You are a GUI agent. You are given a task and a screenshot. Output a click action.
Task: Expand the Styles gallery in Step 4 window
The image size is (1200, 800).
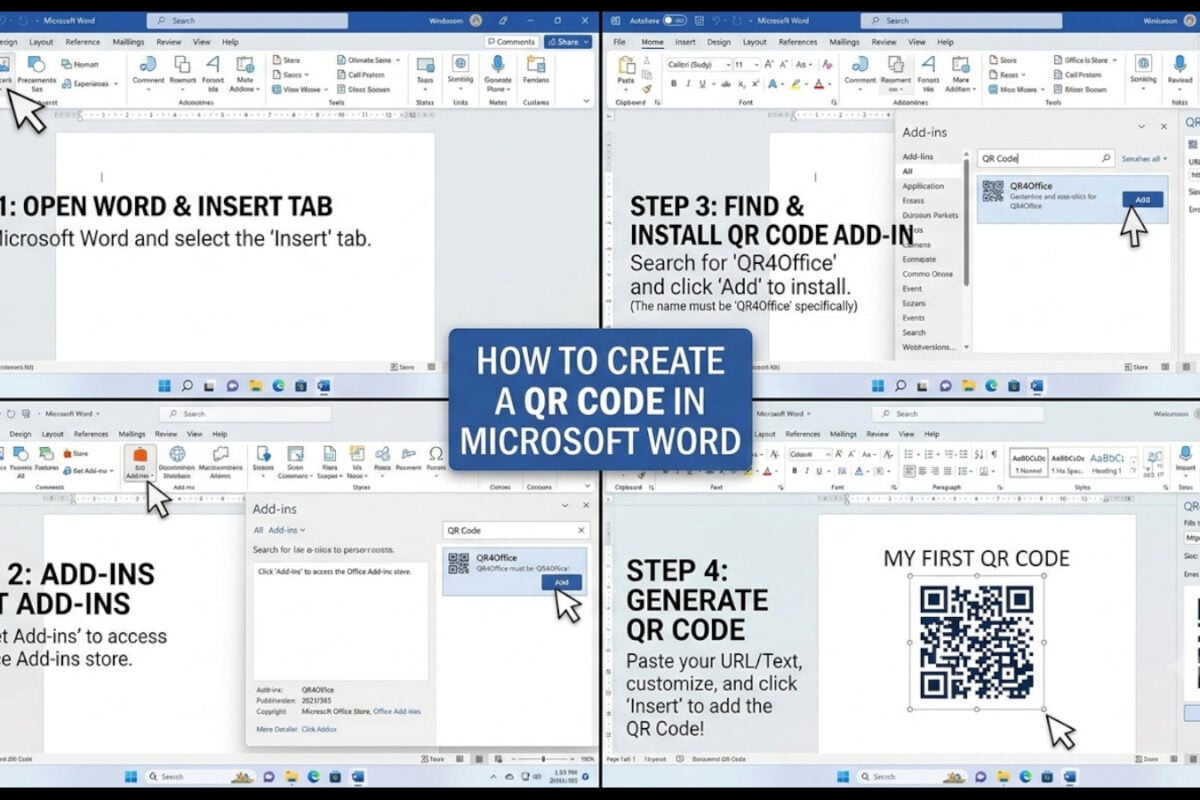click(x=1133, y=471)
